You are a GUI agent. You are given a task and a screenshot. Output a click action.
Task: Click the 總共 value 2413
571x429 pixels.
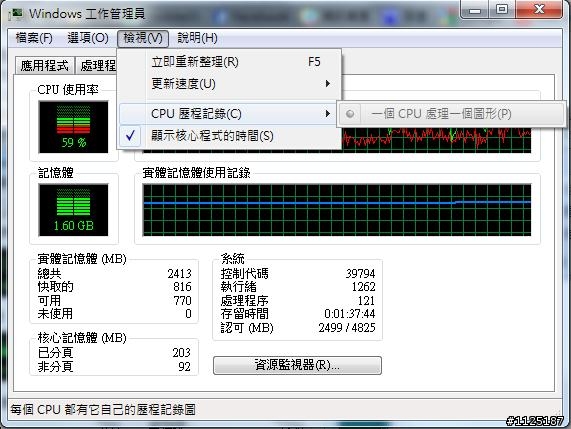click(x=179, y=273)
